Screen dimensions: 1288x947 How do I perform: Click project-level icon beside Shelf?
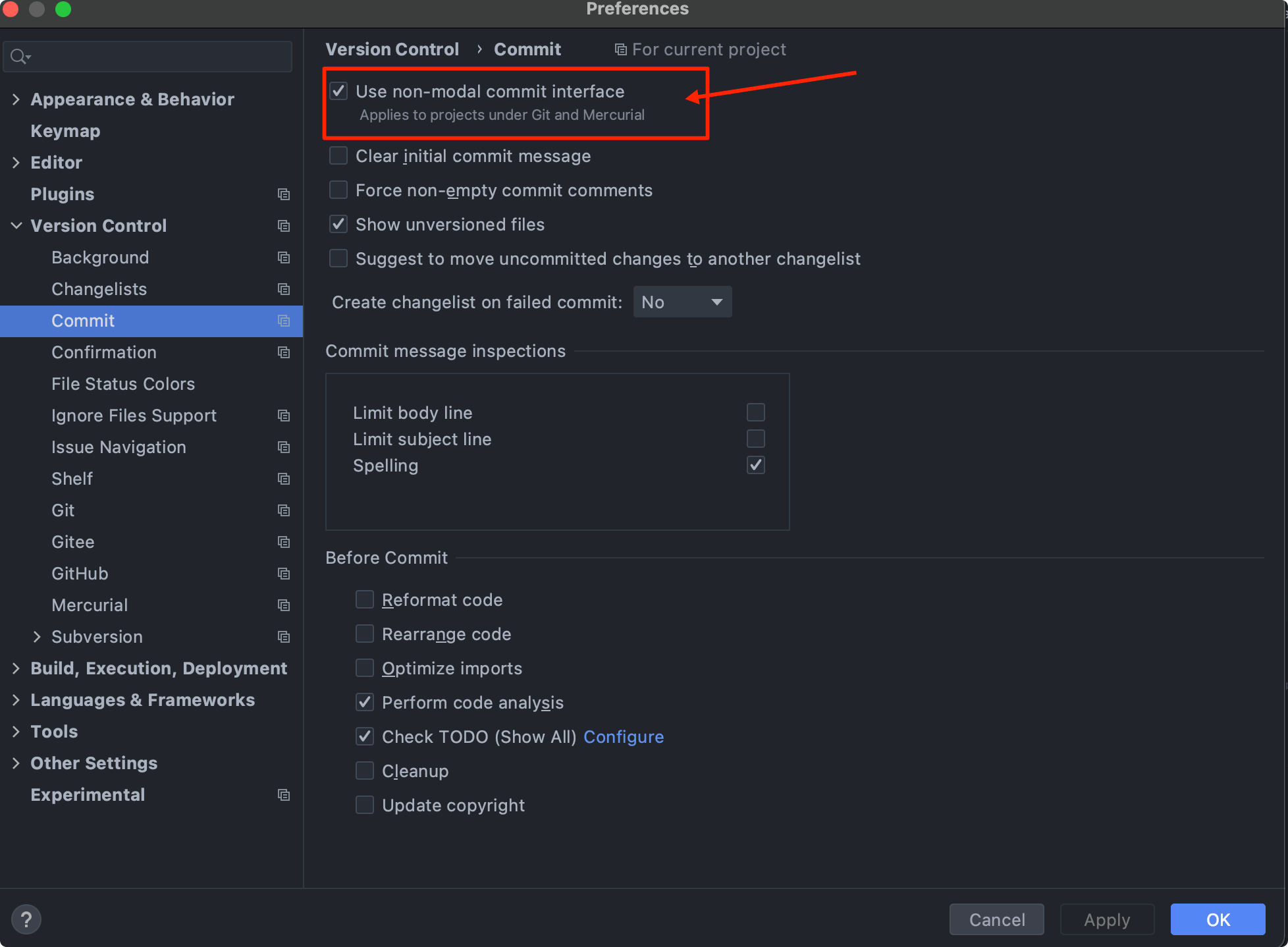click(284, 479)
